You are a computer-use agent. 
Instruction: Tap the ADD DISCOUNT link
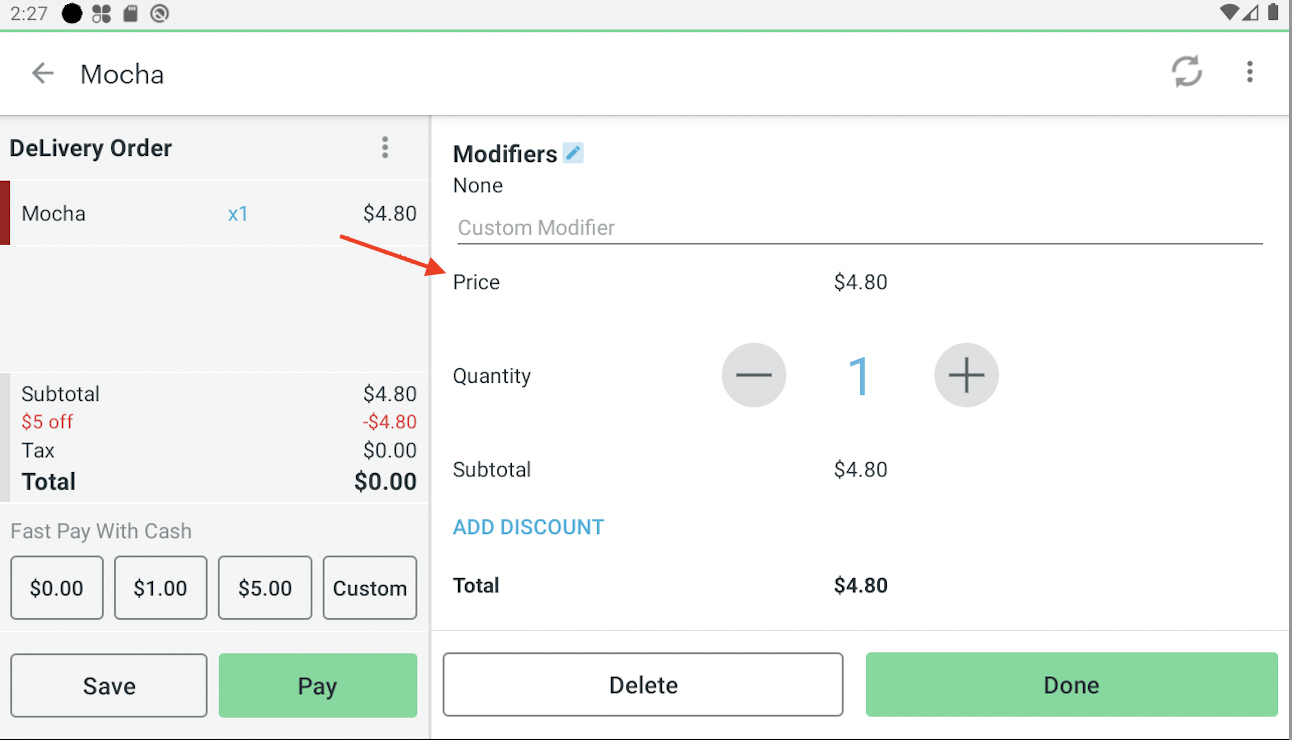click(528, 527)
